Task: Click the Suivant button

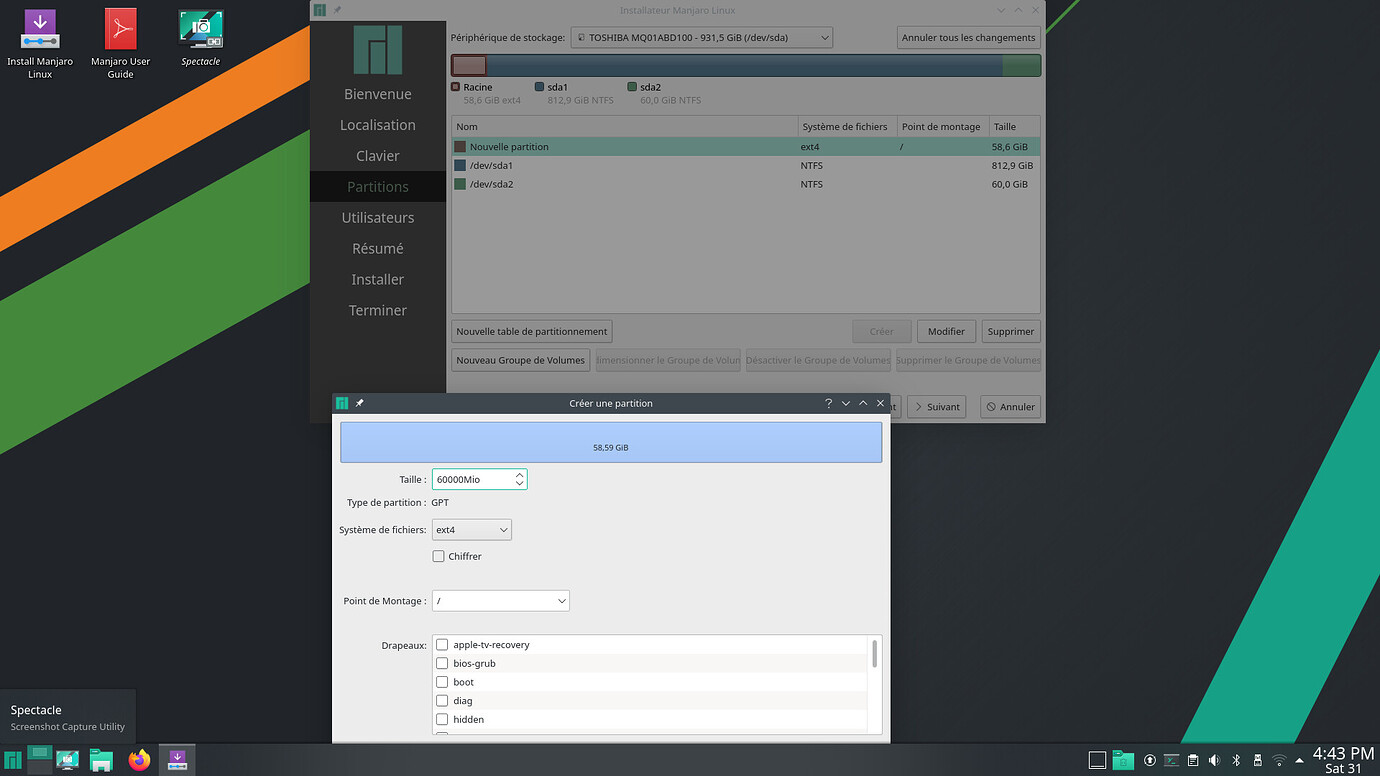Action: coord(938,407)
